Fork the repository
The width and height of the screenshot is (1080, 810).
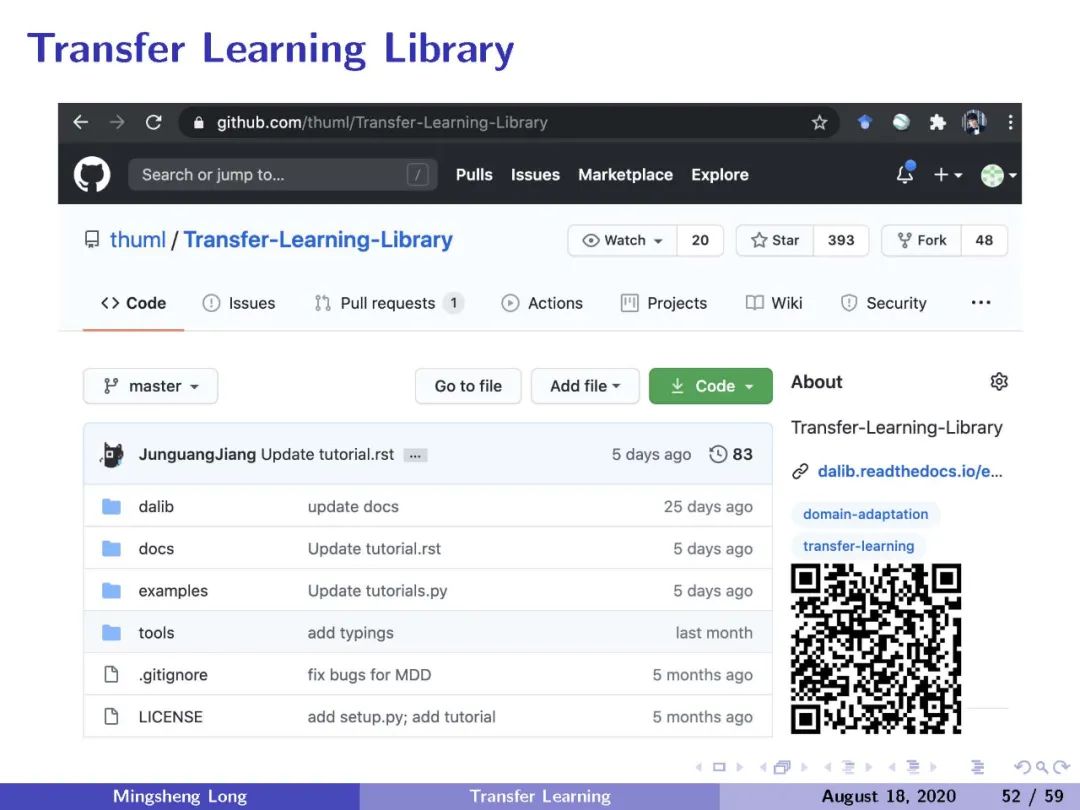[x=922, y=240]
